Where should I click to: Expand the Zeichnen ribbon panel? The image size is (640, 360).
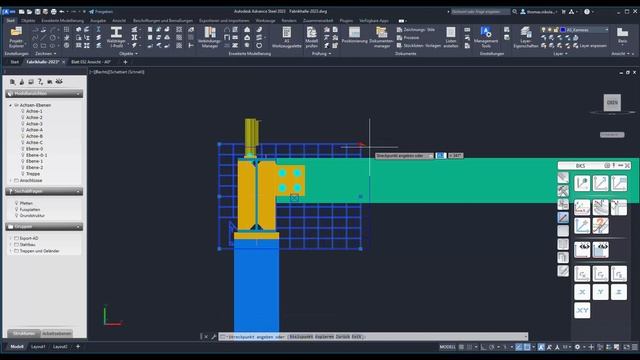tap(46, 53)
